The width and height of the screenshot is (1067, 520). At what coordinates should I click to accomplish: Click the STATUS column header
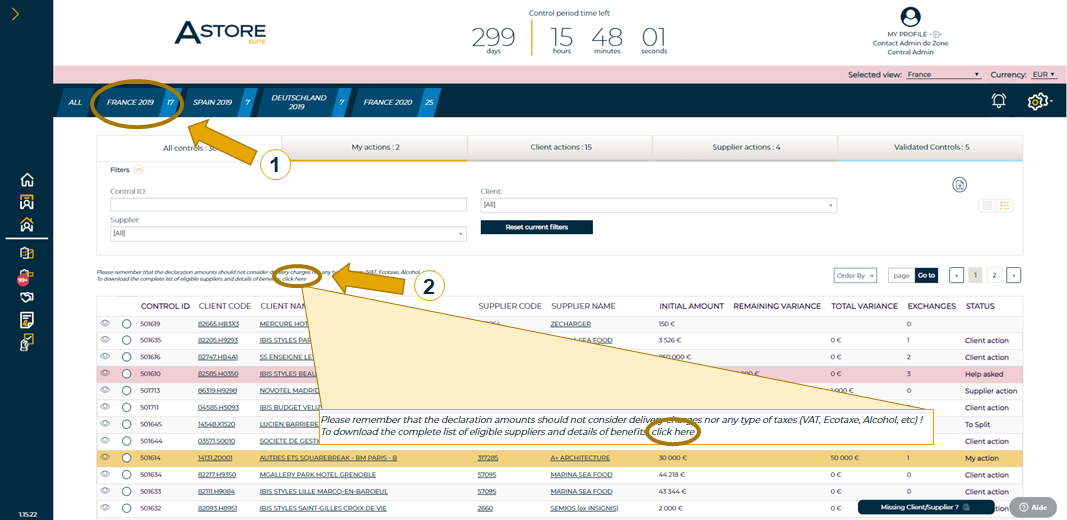[980, 306]
